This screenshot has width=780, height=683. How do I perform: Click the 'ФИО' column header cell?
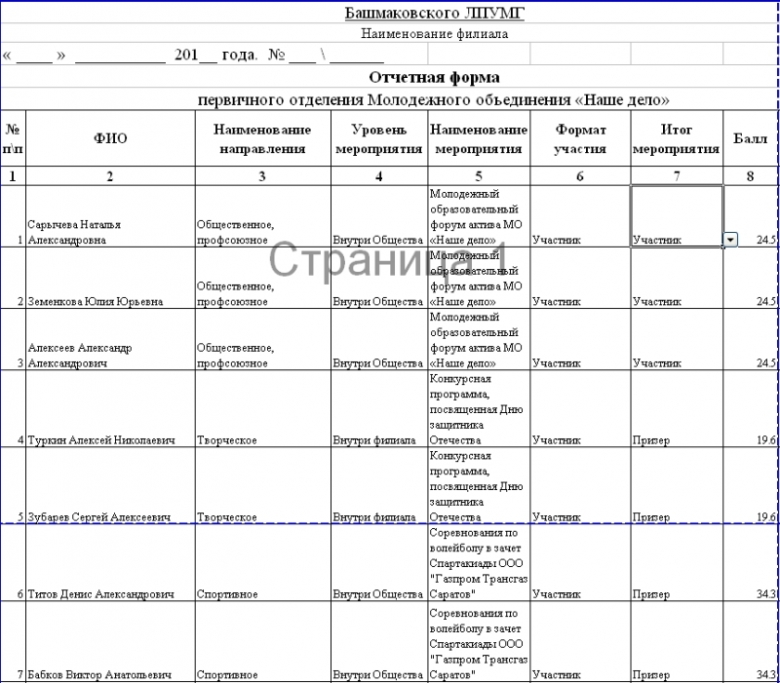point(110,138)
